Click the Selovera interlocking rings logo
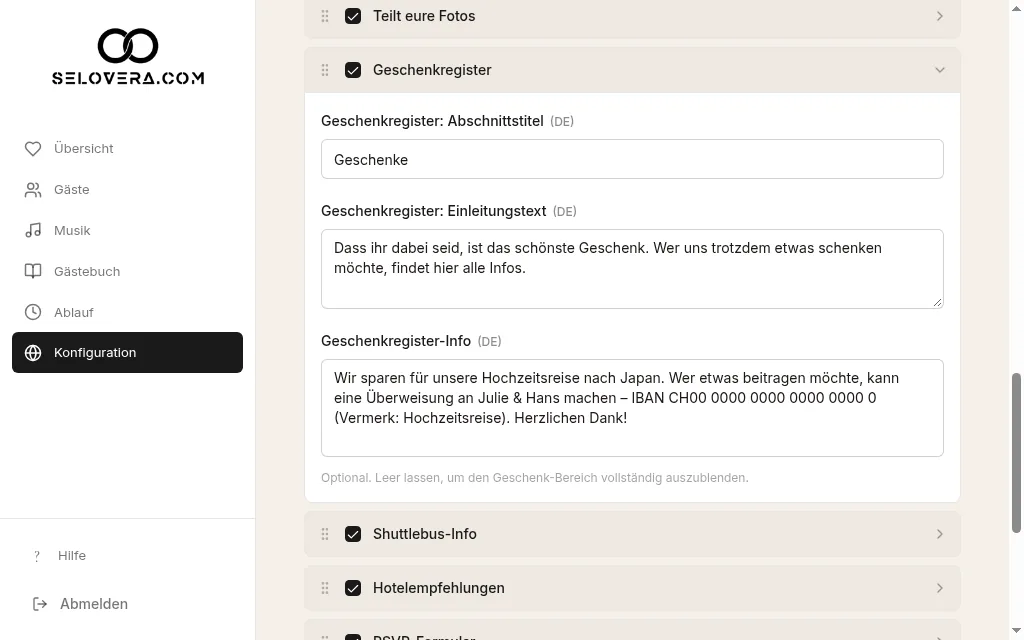Screen dimensions: 1024x640 pyautogui.click(x=128, y=46)
